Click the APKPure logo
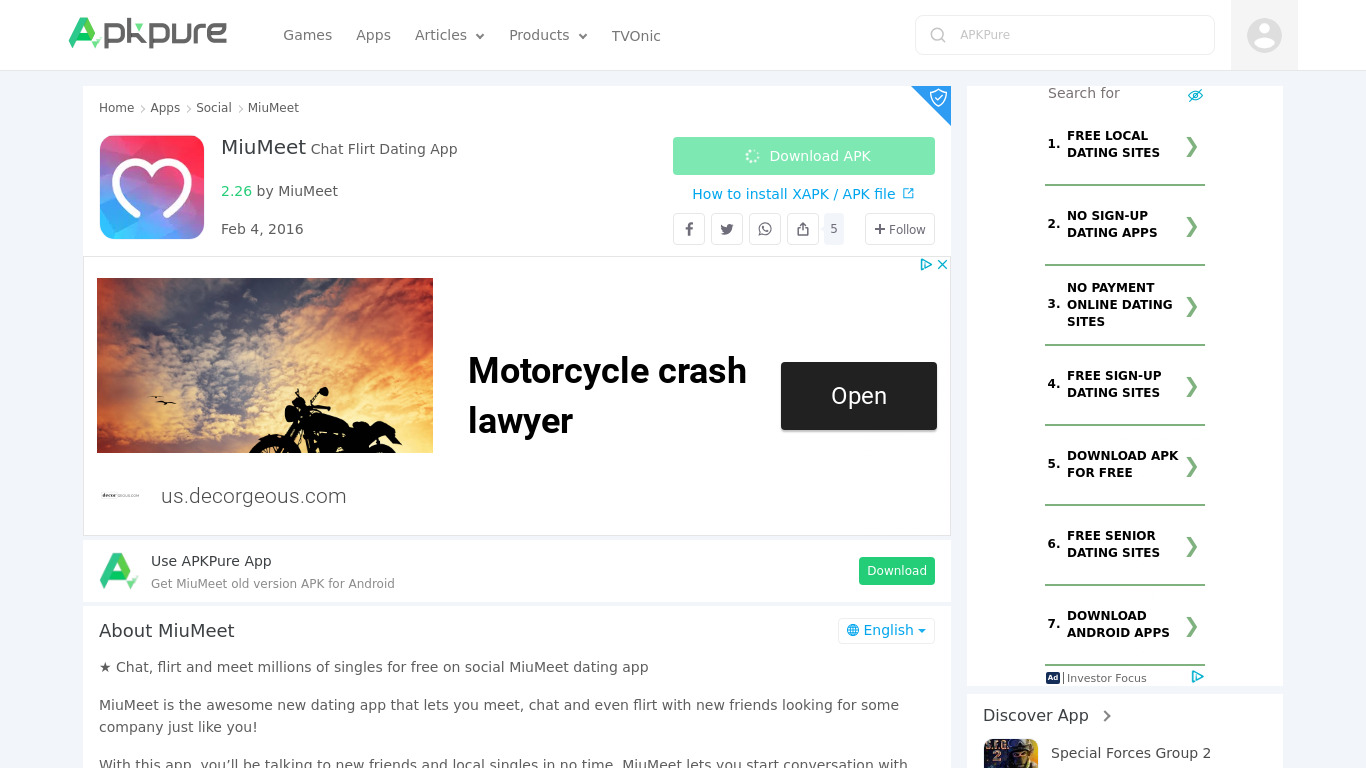 click(x=148, y=34)
